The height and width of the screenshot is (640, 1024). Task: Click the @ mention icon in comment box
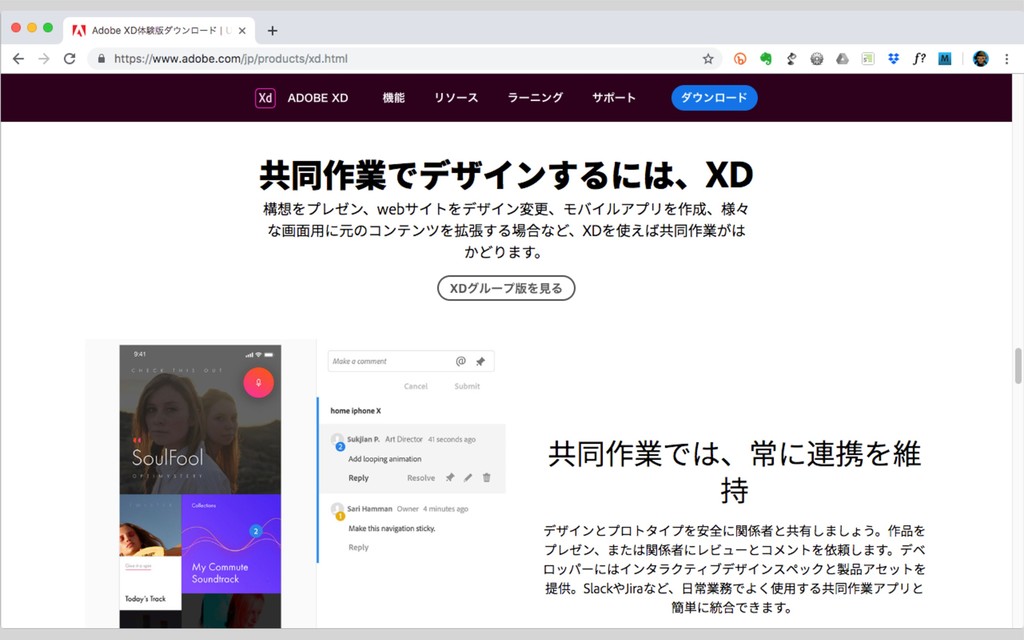pos(460,361)
